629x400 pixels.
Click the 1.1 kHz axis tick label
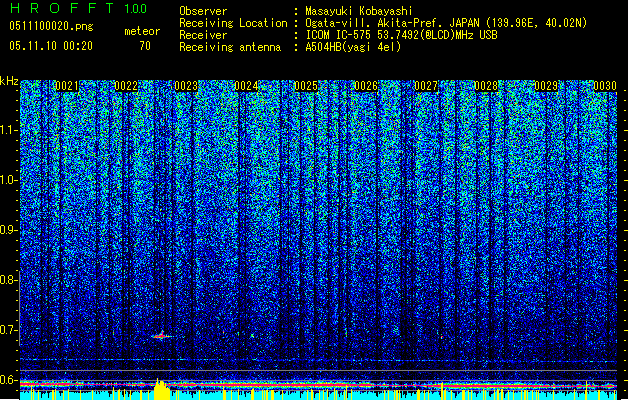click(x=9, y=130)
